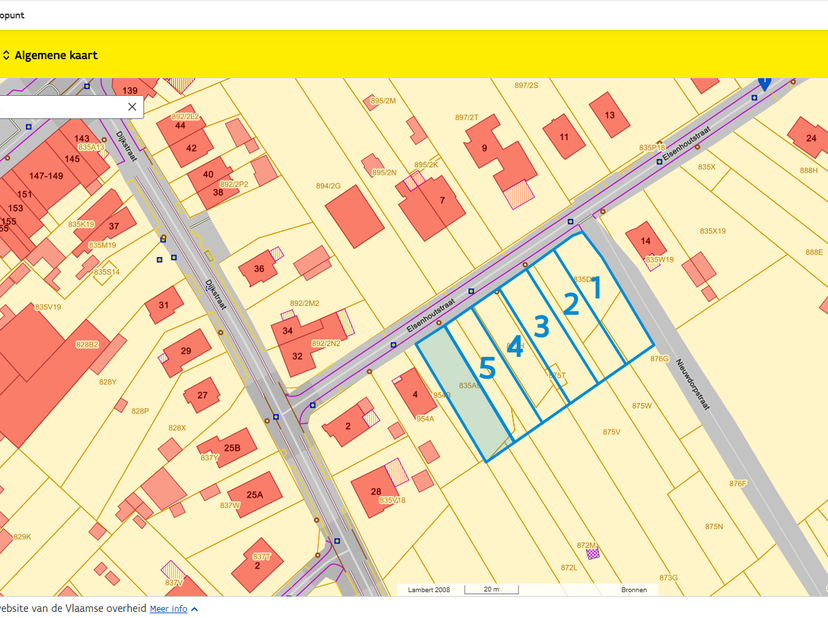This screenshot has height=618, width=828.
Task: Clear the search box with the X
Action: tap(132, 107)
